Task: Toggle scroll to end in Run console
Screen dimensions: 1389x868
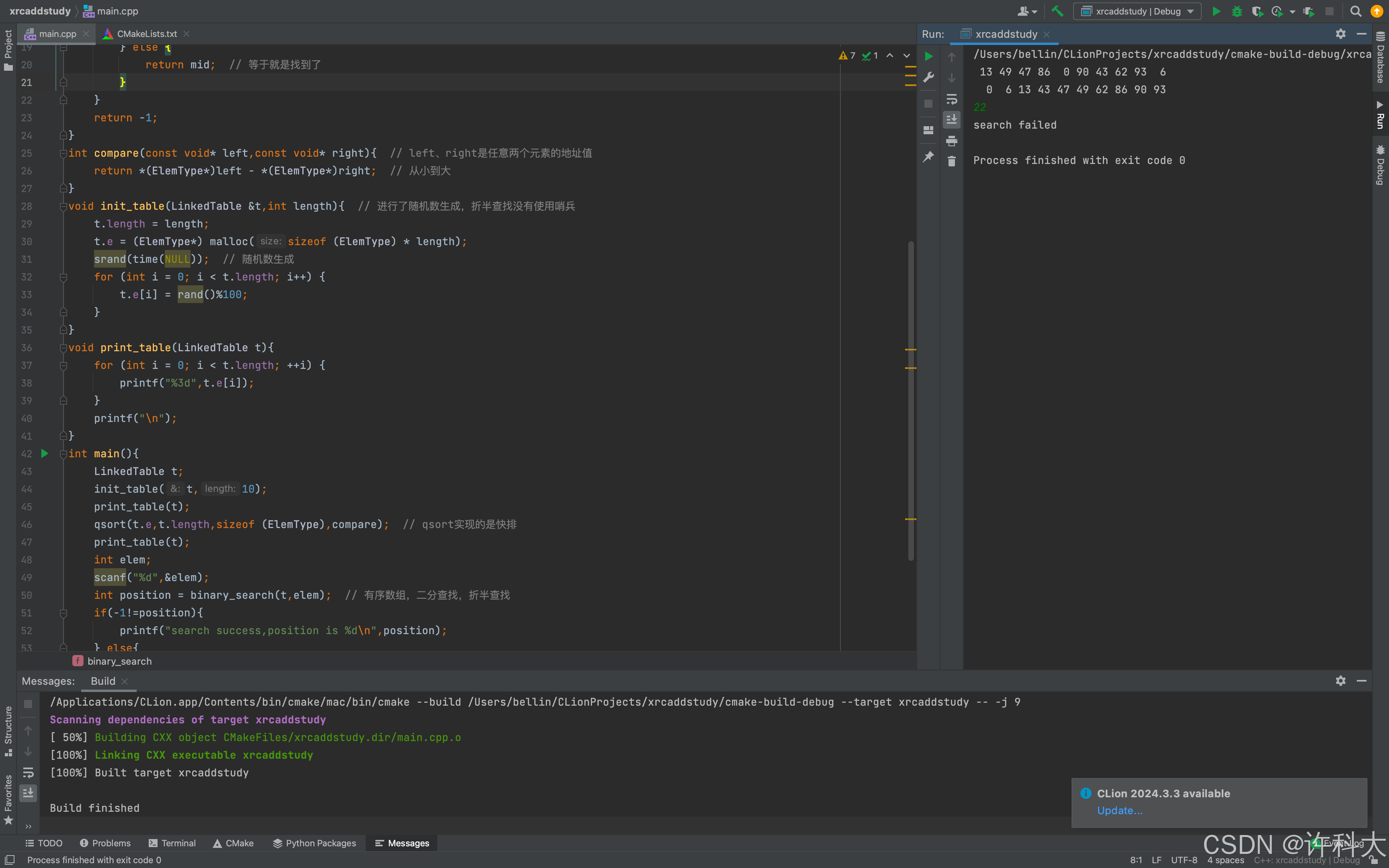Action: click(952, 119)
